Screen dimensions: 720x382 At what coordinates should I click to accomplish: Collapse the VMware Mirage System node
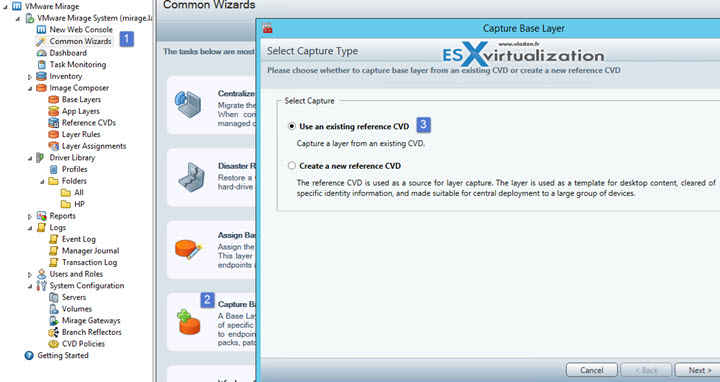click(x=17, y=18)
